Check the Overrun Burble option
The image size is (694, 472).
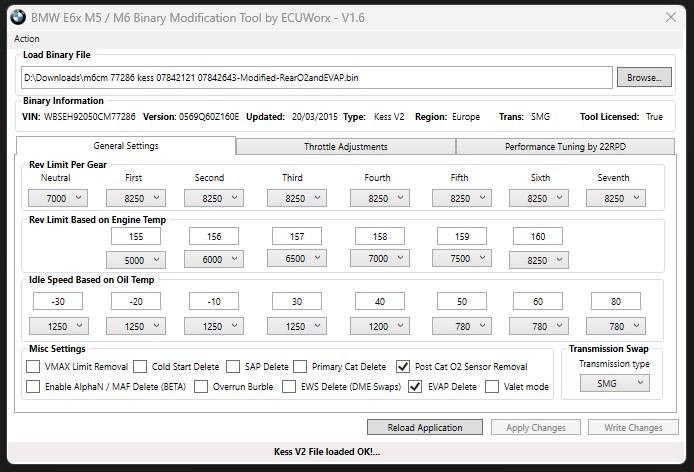pos(201,387)
